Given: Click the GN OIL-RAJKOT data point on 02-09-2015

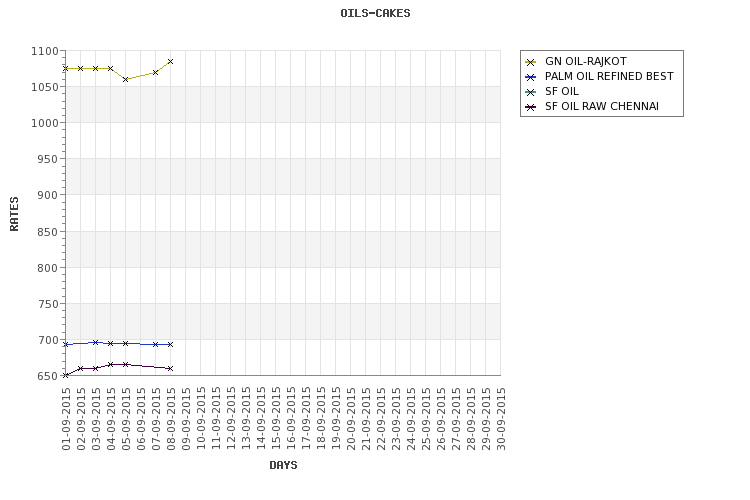Looking at the screenshot, I should pyautogui.click(x=80, y=68).
